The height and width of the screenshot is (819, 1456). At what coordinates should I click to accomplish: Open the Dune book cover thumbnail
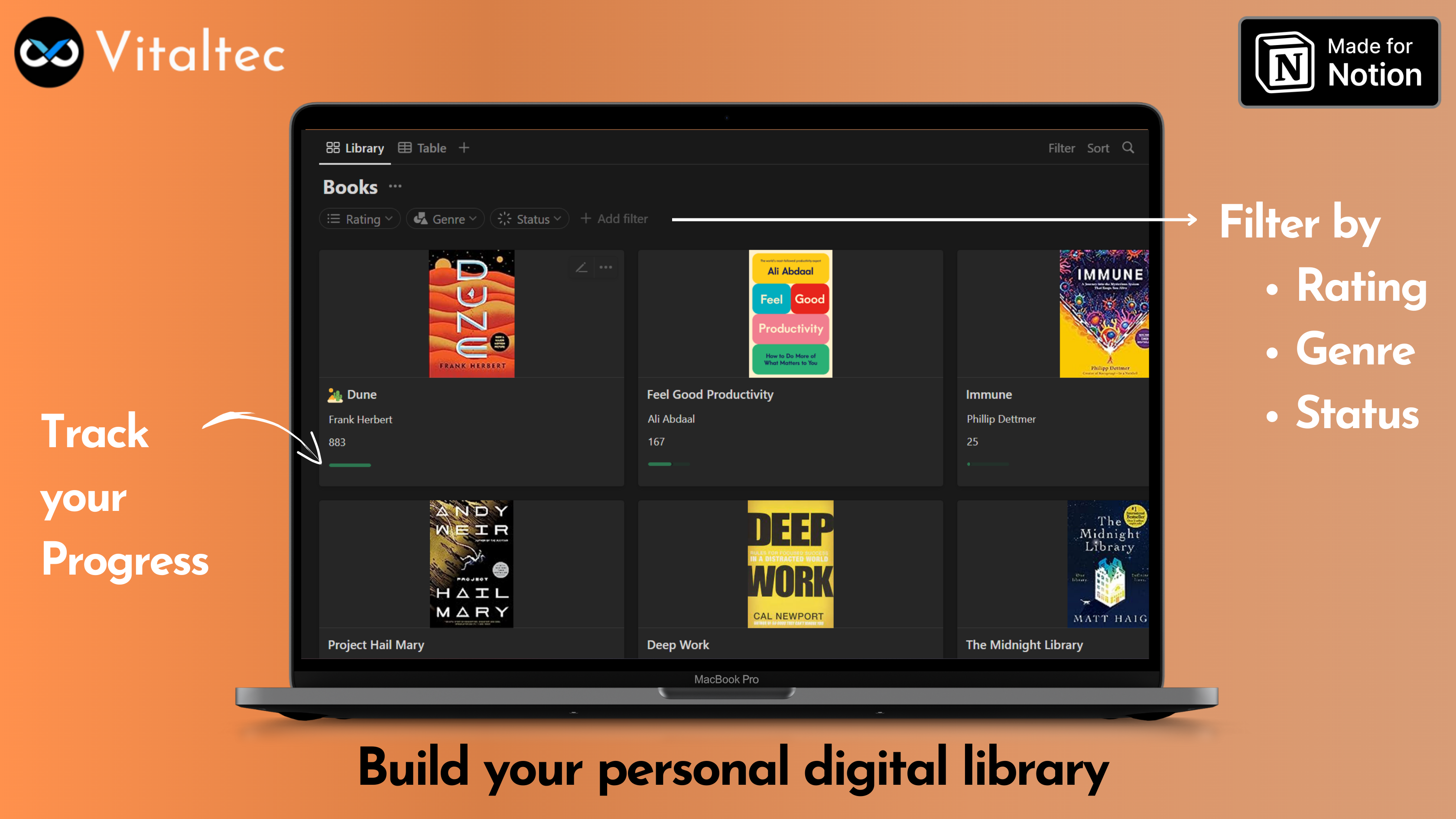click(471, 314)
